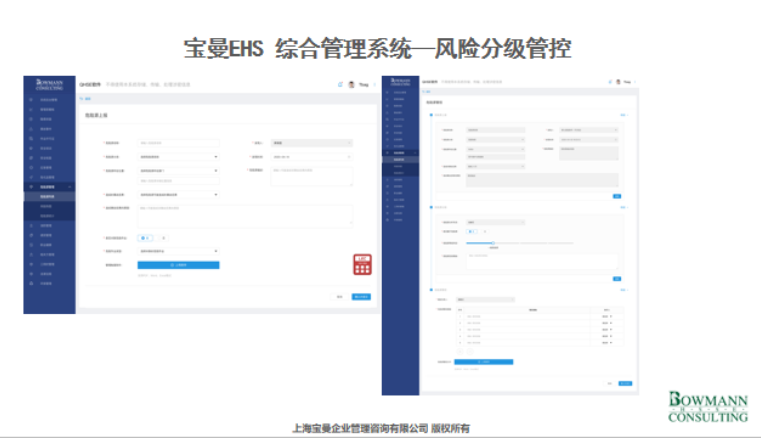
Task: Click user avatar in left screenshot header
Action: pyautogui.click(x=351, y=84)
